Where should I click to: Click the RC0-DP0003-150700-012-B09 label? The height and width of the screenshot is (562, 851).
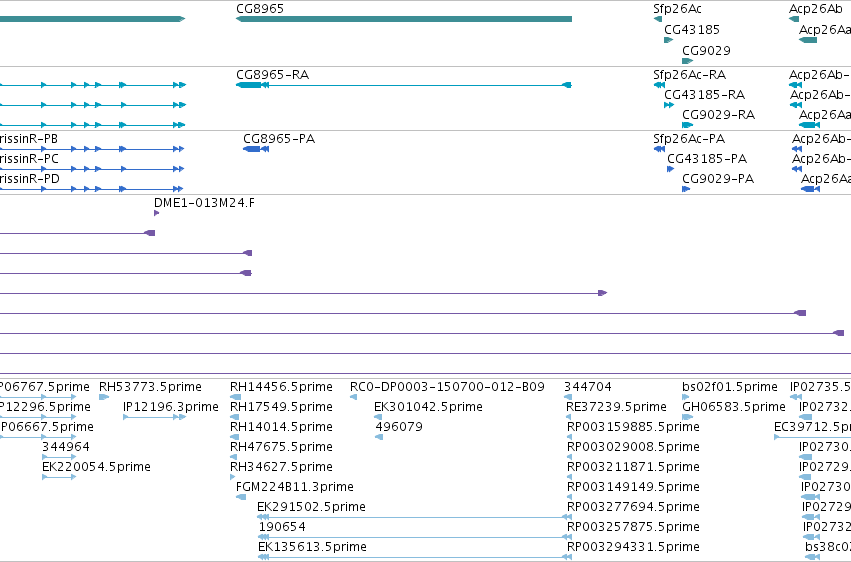pyautogui.click(x=447, y=387)
